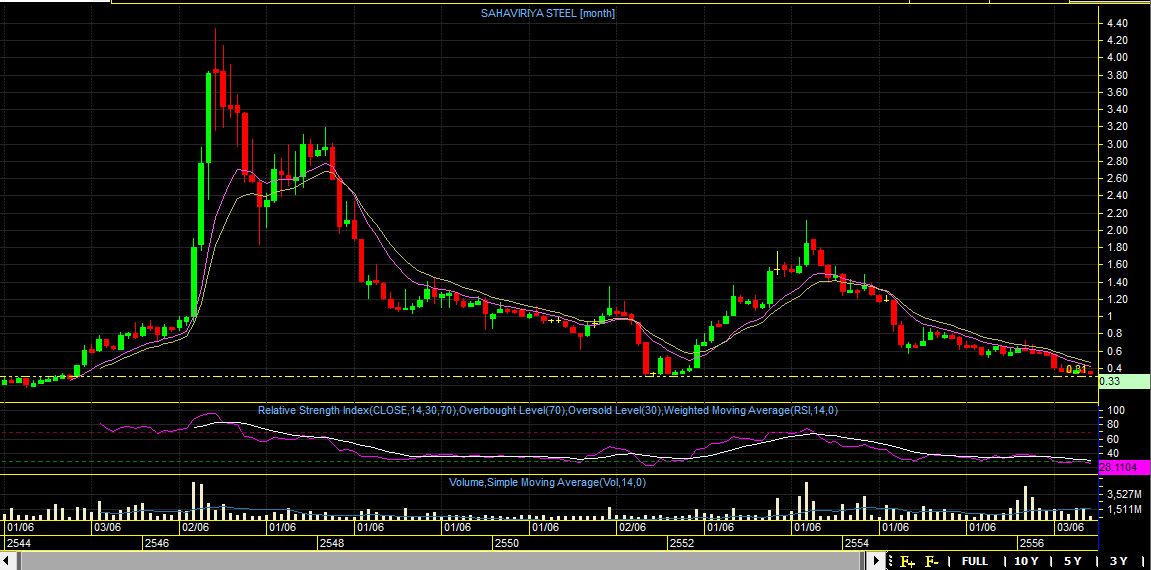Click the F+ font increase icon
Image resolution: width=1151 pixels, height=570 pixels.
coord(907,562)
